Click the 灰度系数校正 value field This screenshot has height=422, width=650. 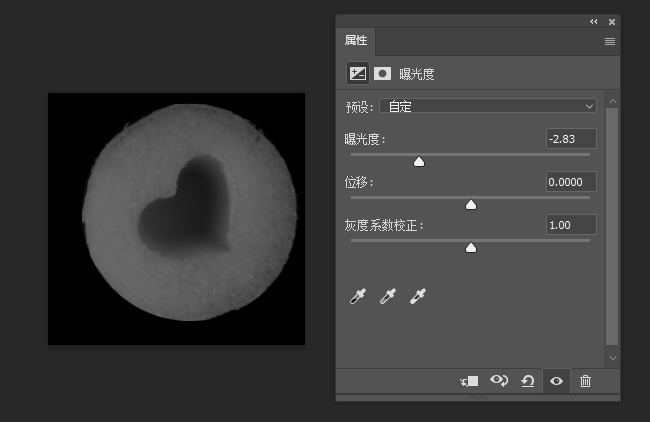click(571, 225)
